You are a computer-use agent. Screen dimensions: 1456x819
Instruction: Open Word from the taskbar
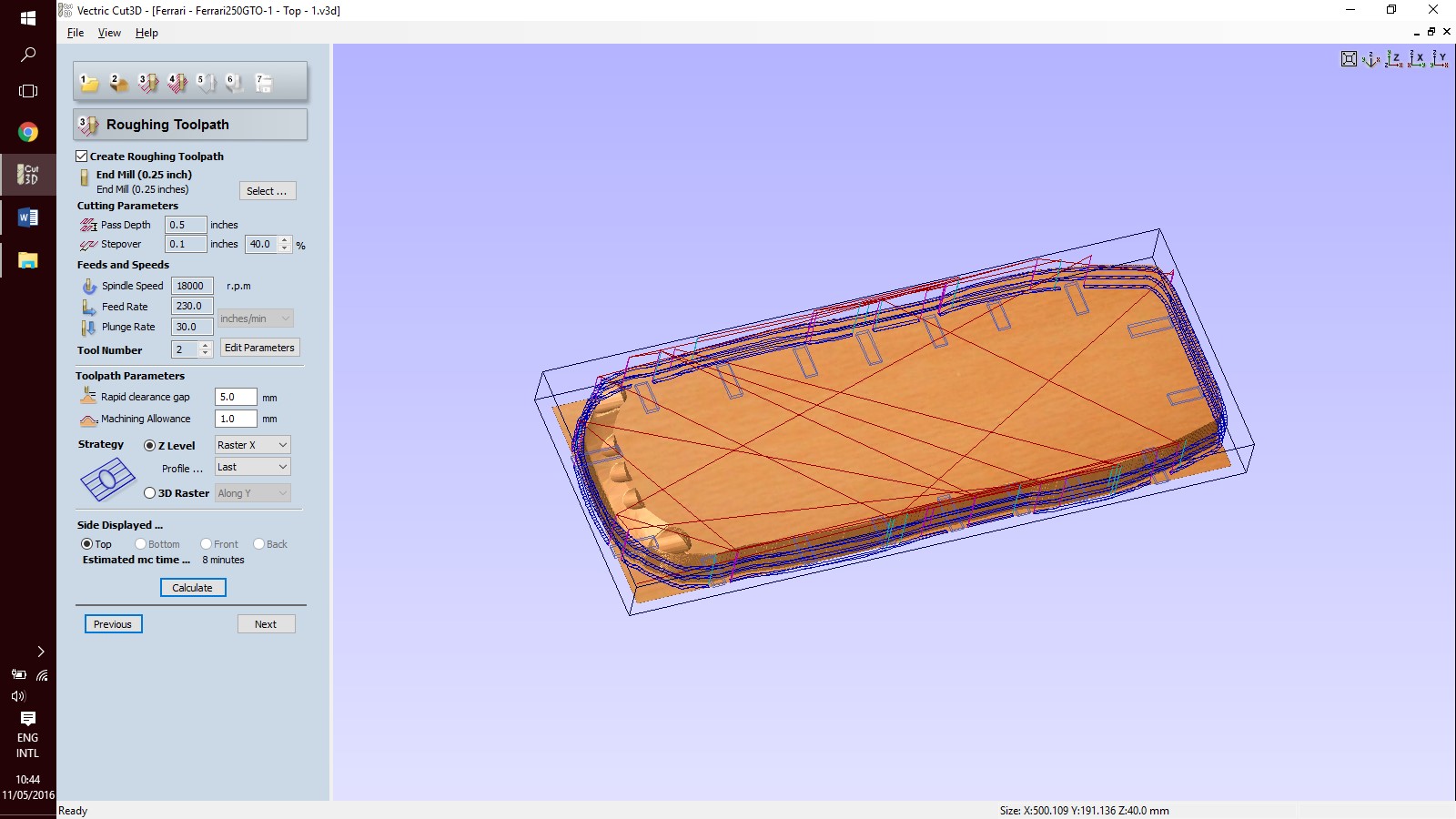(x=28, y=217)
